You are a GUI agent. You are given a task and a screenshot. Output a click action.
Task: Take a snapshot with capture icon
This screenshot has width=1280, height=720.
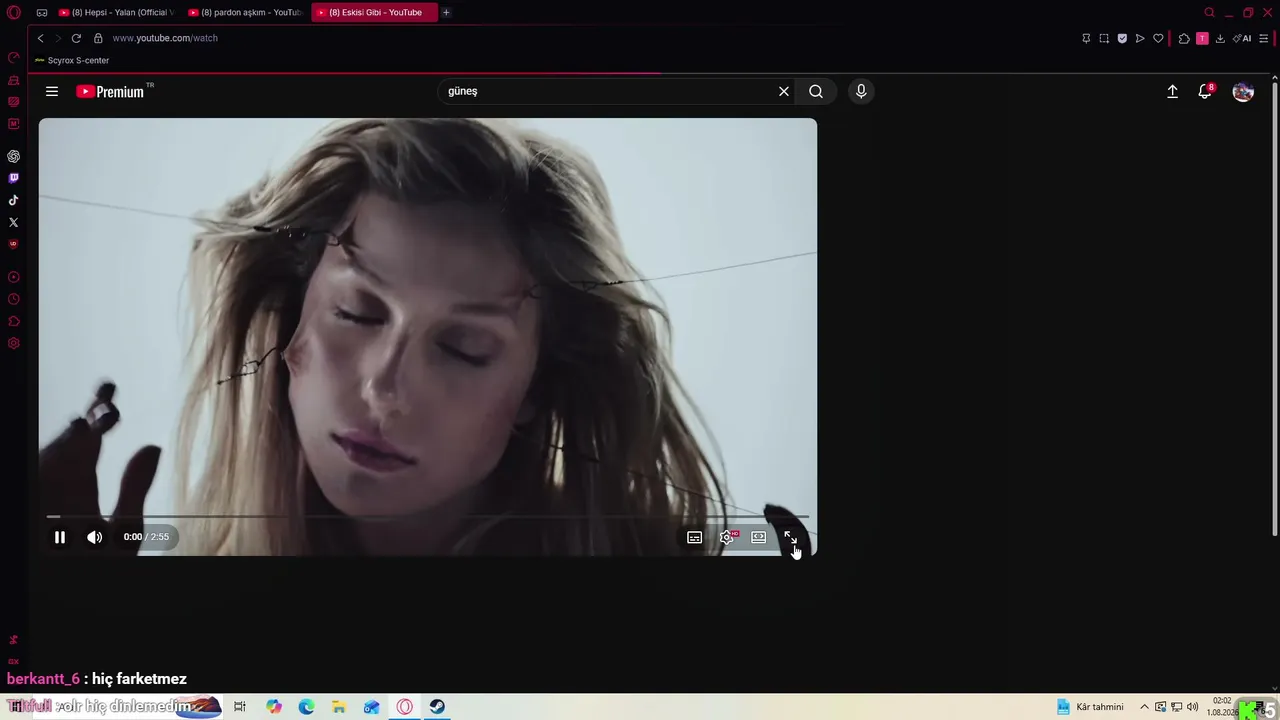click(1104, 38)
